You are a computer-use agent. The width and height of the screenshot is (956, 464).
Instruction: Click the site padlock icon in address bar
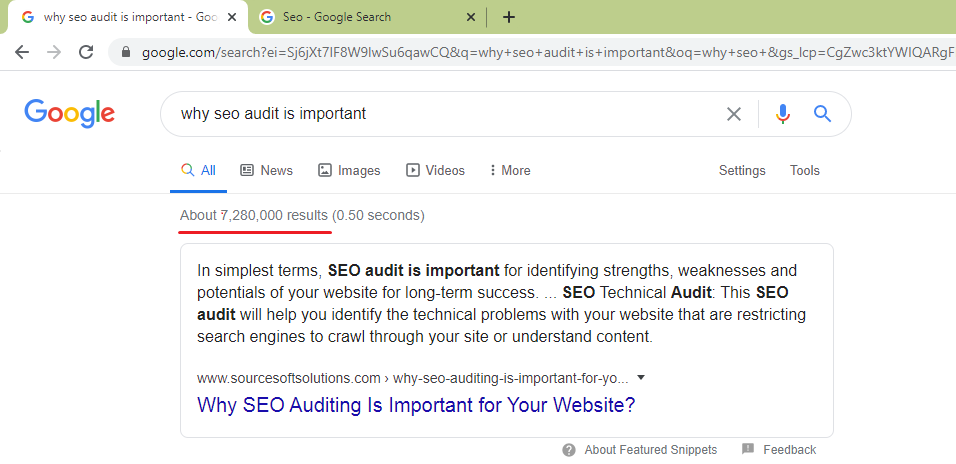pyautogui.click(x=126, y=52)
